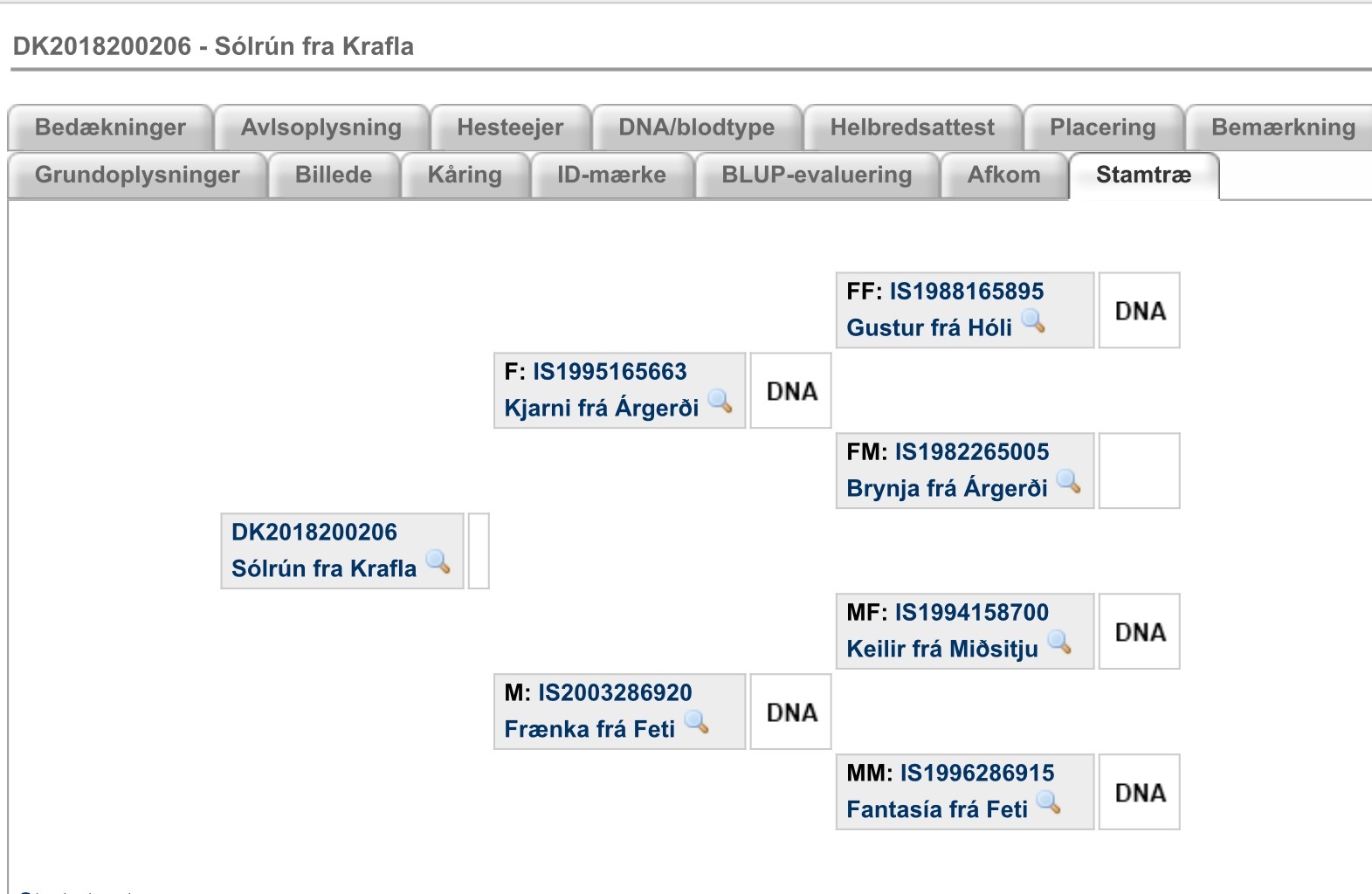Follow the IS1995165663 father ID link
1372x894 pixels.
610,372
